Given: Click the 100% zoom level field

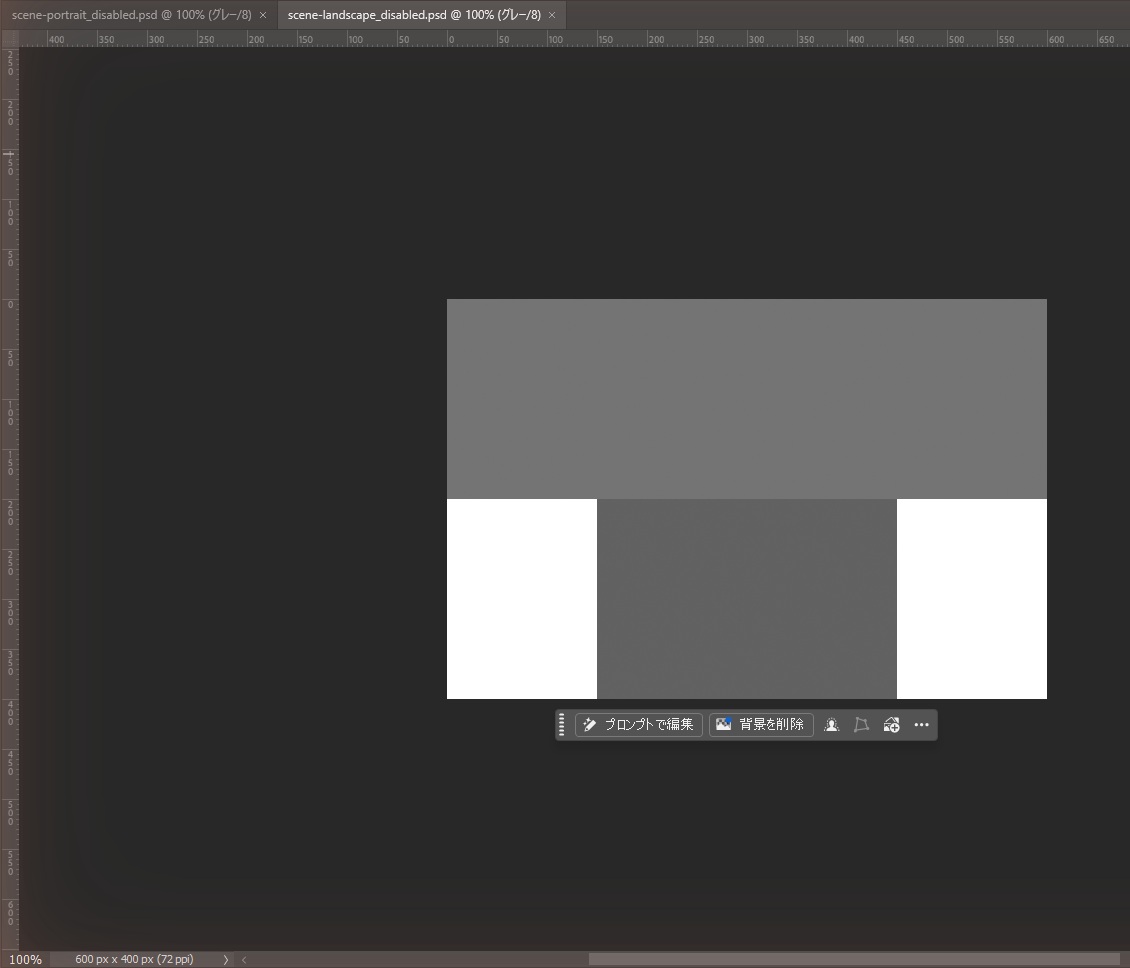Looking at the screenshot, I should click(x=25, y=959).
